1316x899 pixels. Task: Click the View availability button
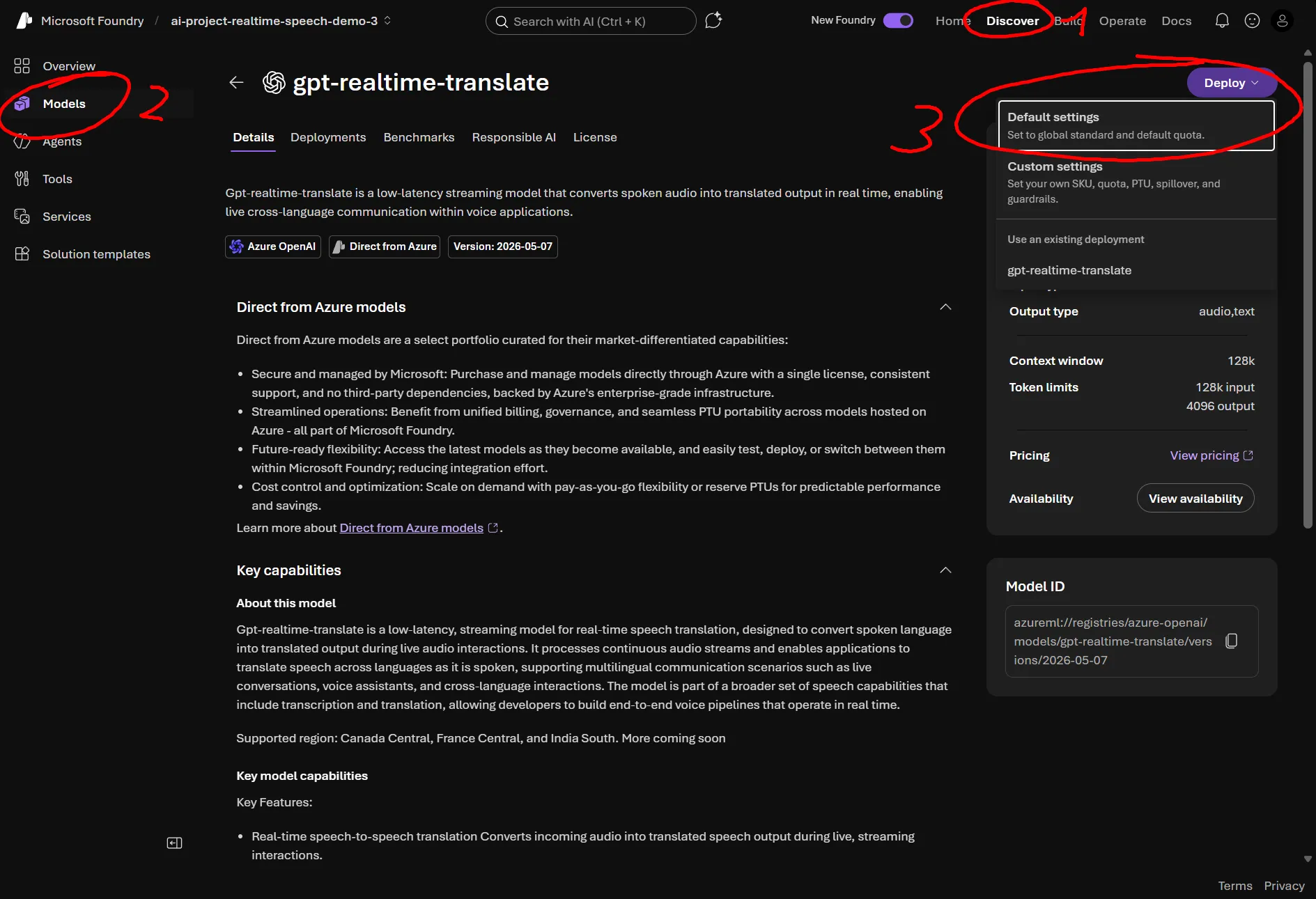[x=1195, y=499]
